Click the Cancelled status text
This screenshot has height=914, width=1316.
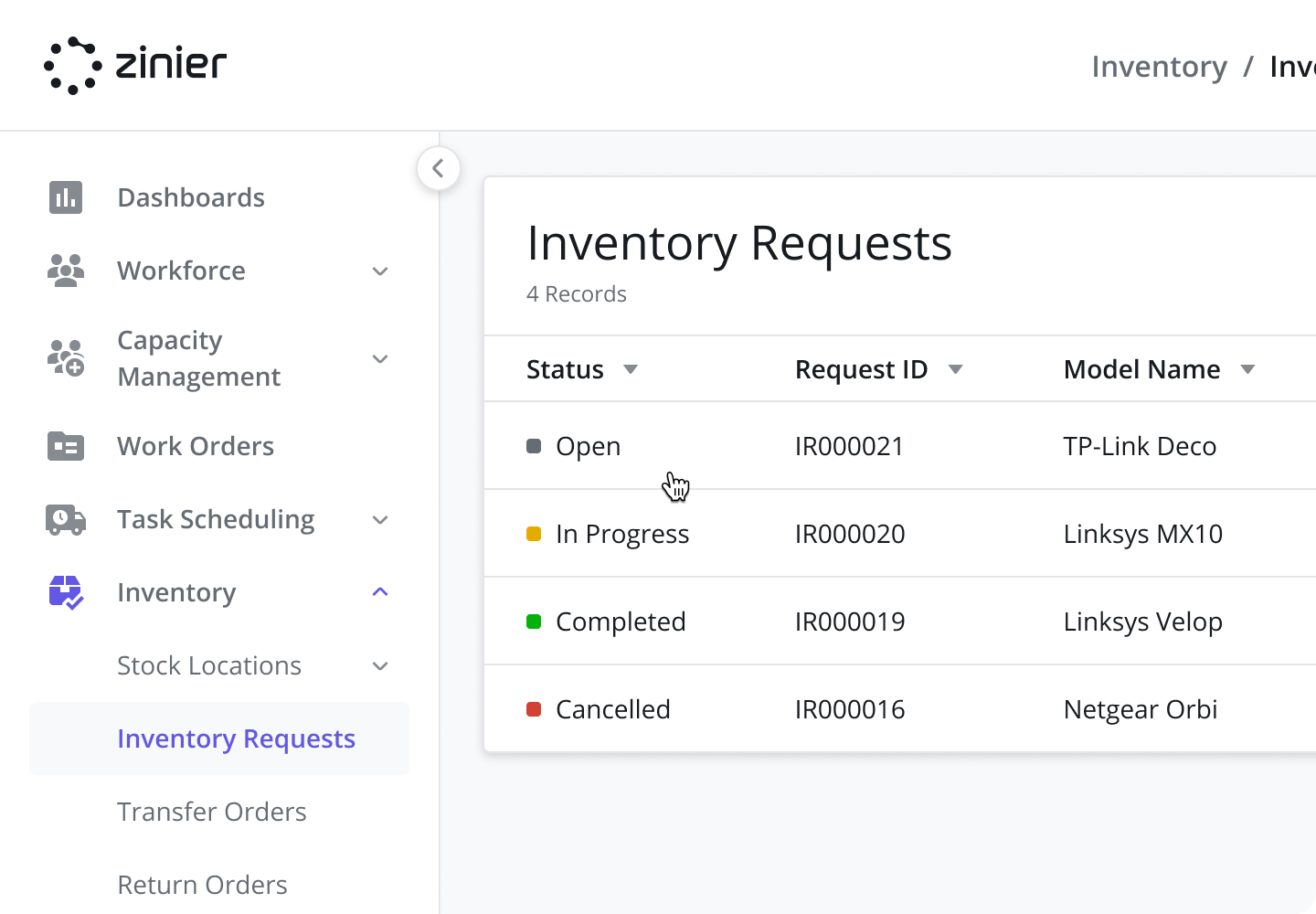pos(613,709)
